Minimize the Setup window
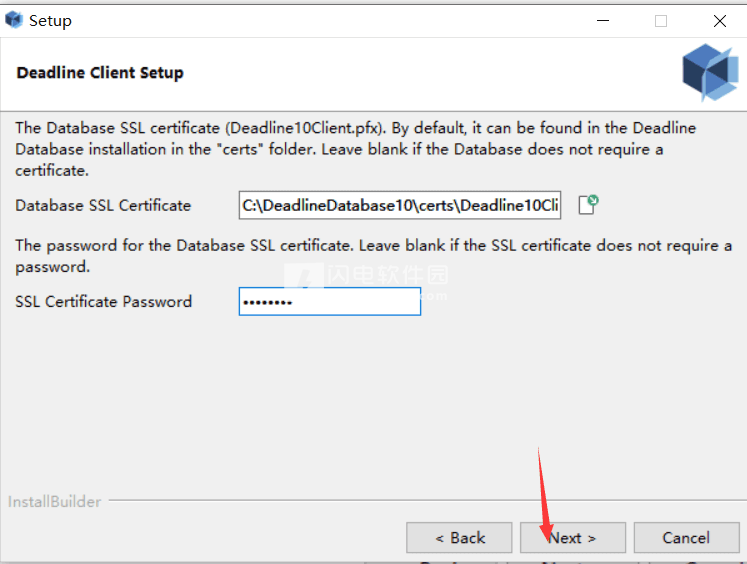 [603, 20]
